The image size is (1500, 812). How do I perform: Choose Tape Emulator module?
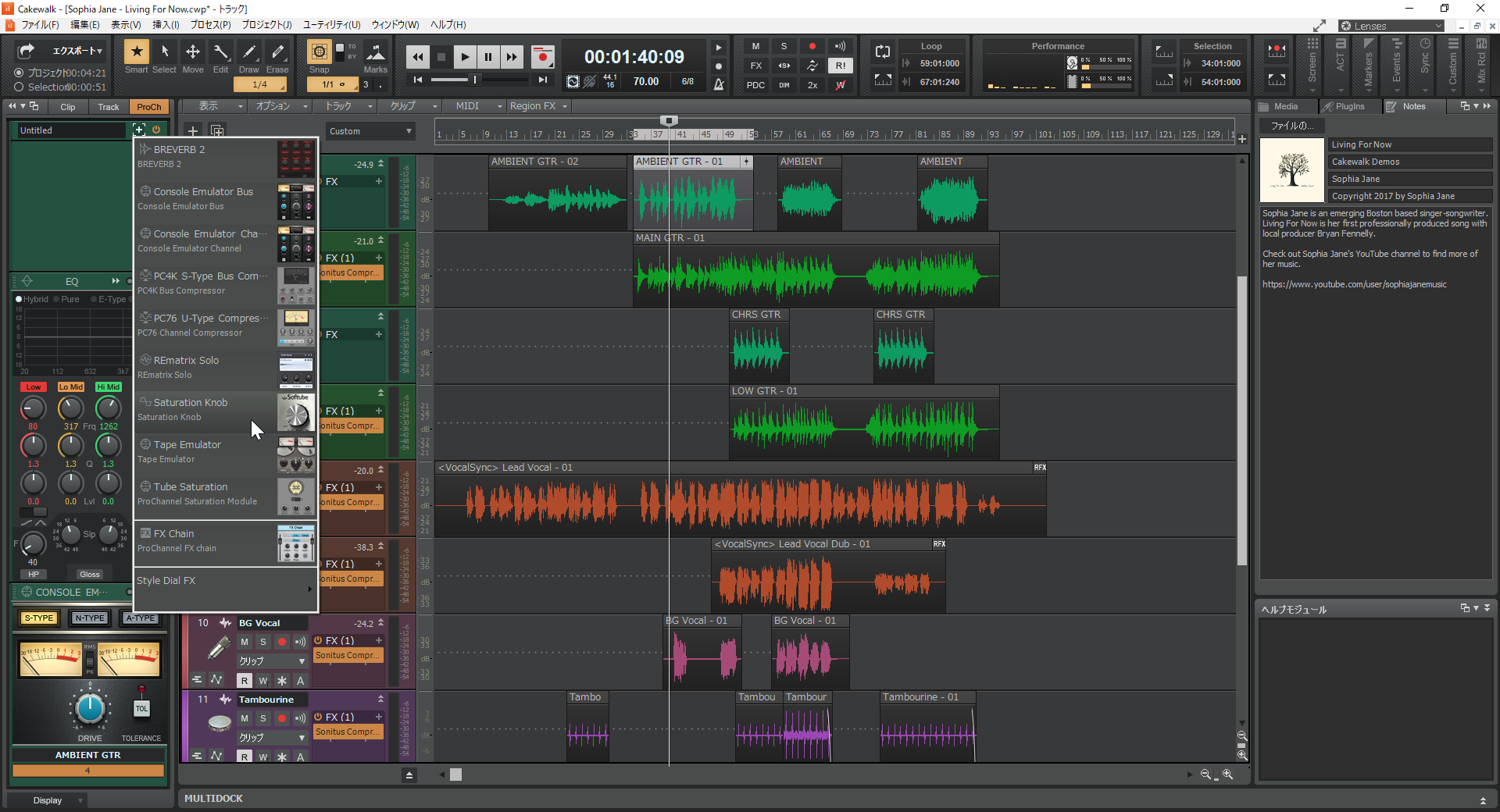pos(225,453)
